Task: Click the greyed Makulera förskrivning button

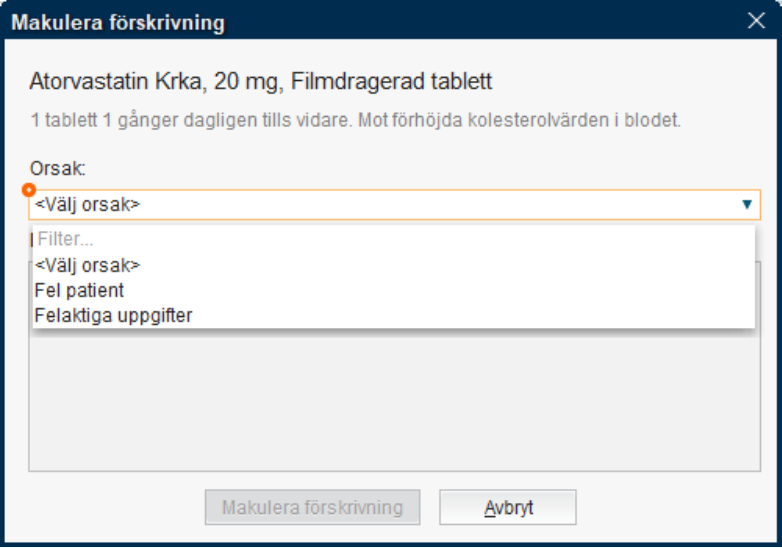Action: tap(312, 507)
